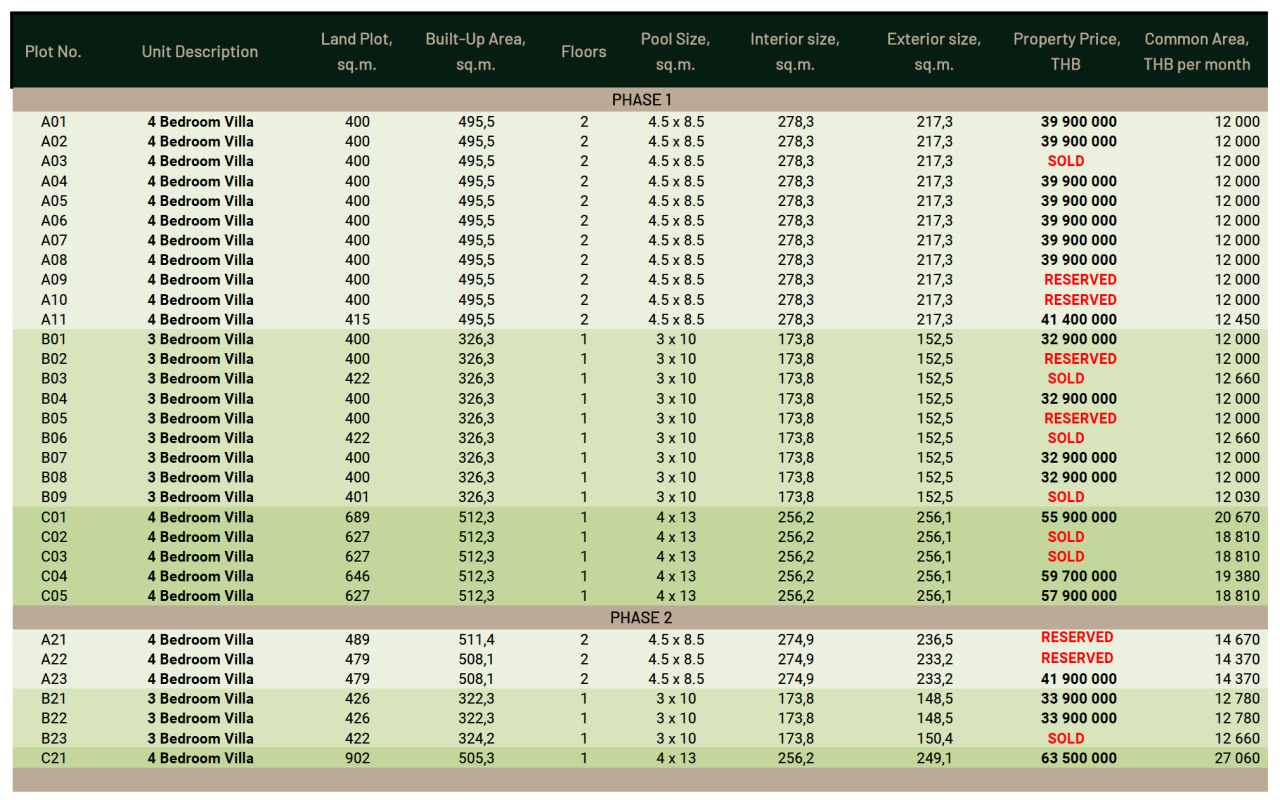Click the PHASE 1 section row
The image size is (1280, 800).
(641, 100)
